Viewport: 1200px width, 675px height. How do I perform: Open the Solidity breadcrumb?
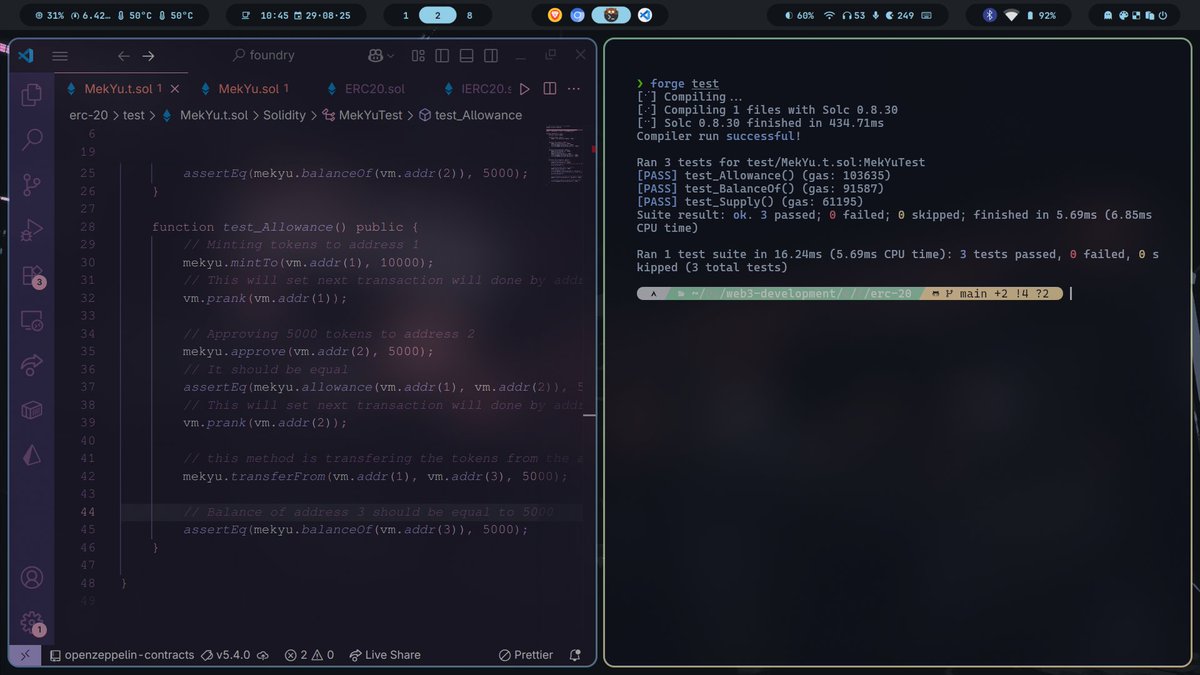284,115
